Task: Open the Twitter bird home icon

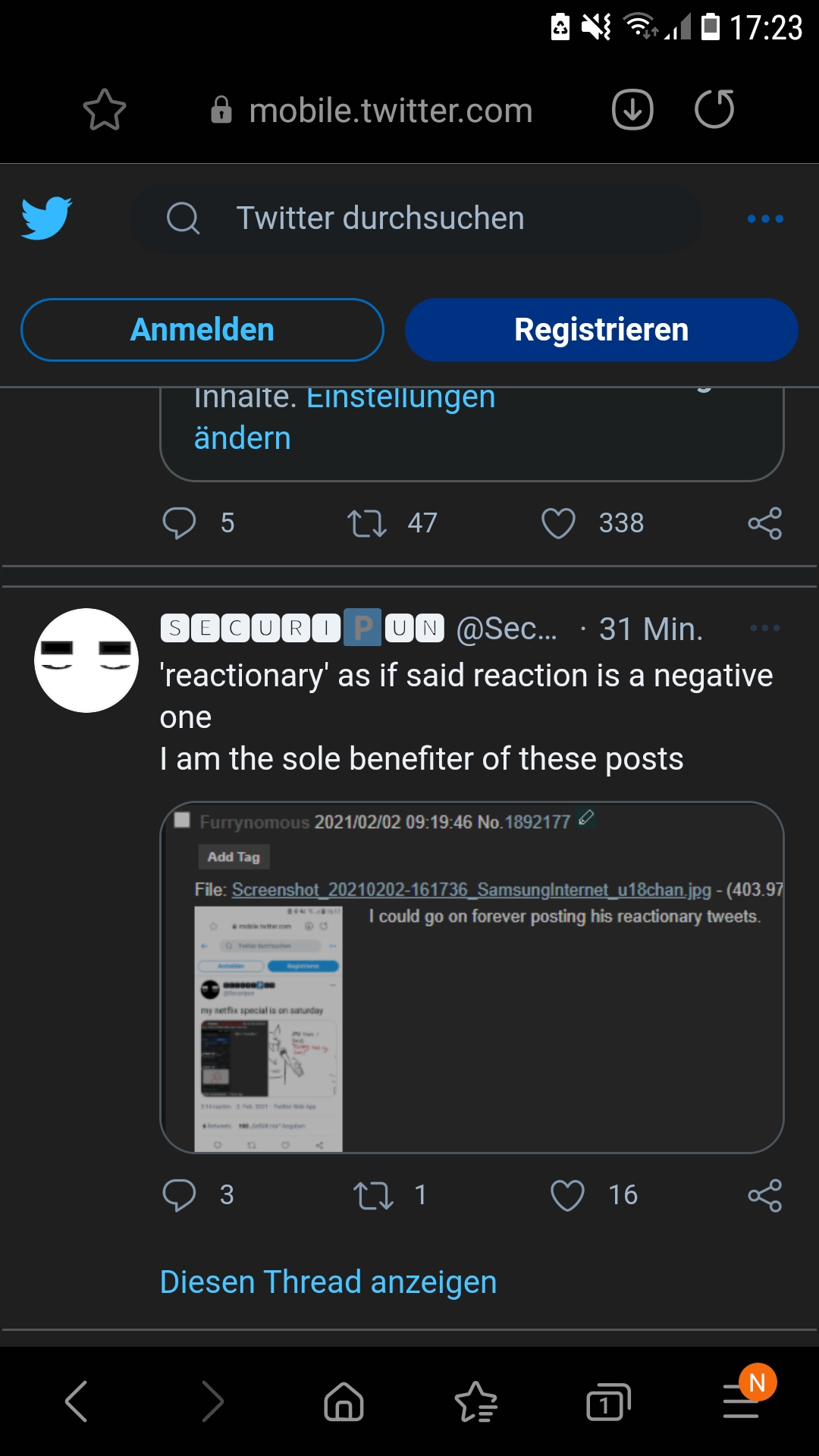Action: (46, 218)
